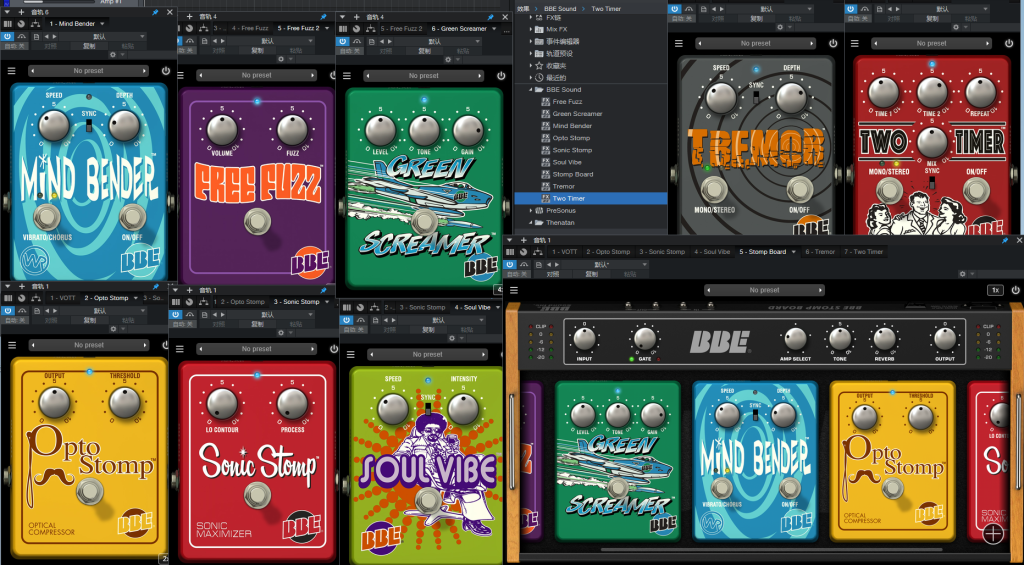Click the plus icon in Mind Bender window

(22, 12)
